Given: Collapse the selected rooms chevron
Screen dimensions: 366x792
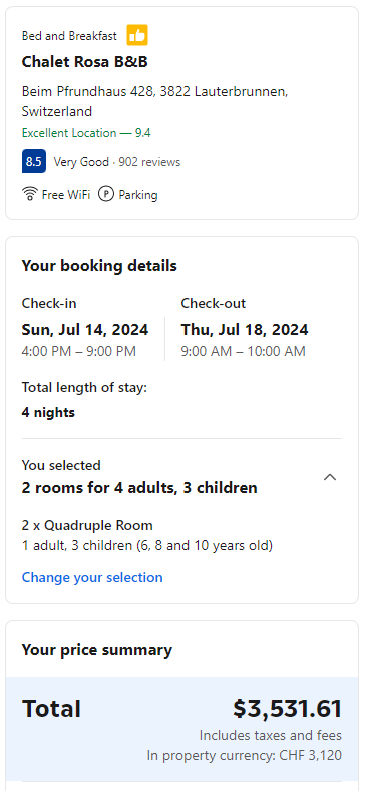Looking at the screenshot, I should click(x=330, y=477).
